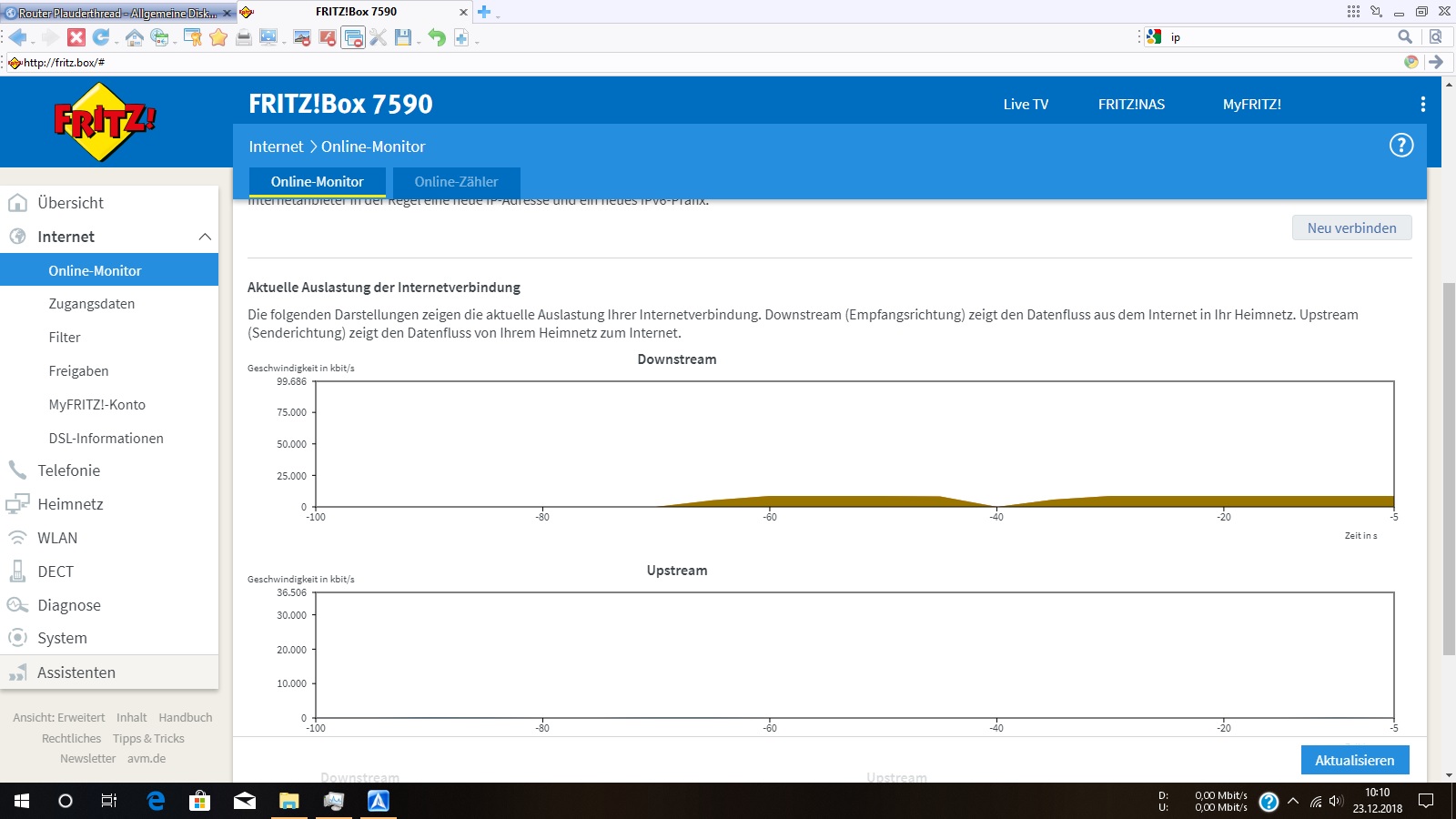1456x819 pixels.
Task: Click the new page plus icon in toolbar
Action: click(461, 37)
